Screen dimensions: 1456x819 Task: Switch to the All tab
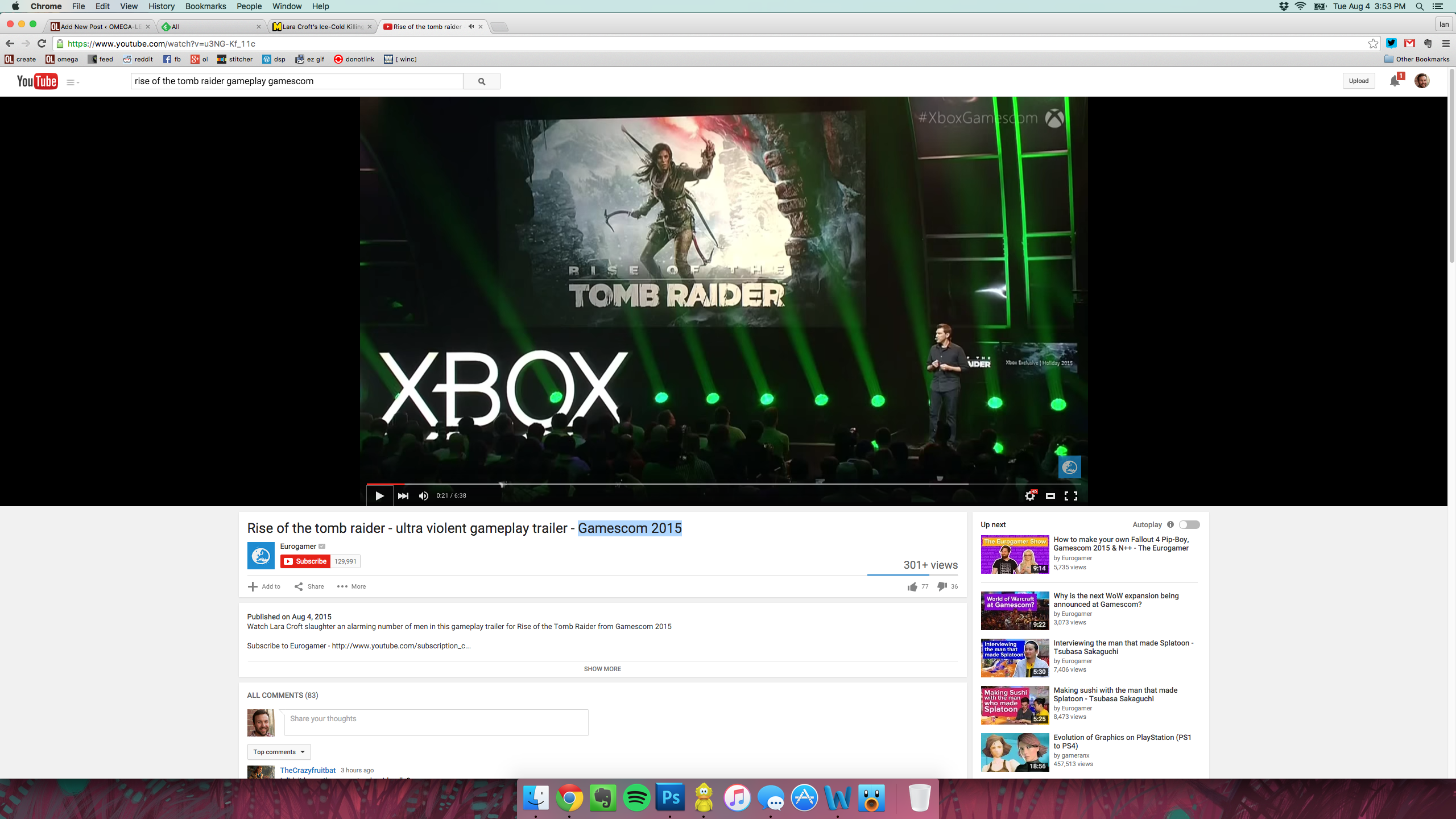[211, 27]
